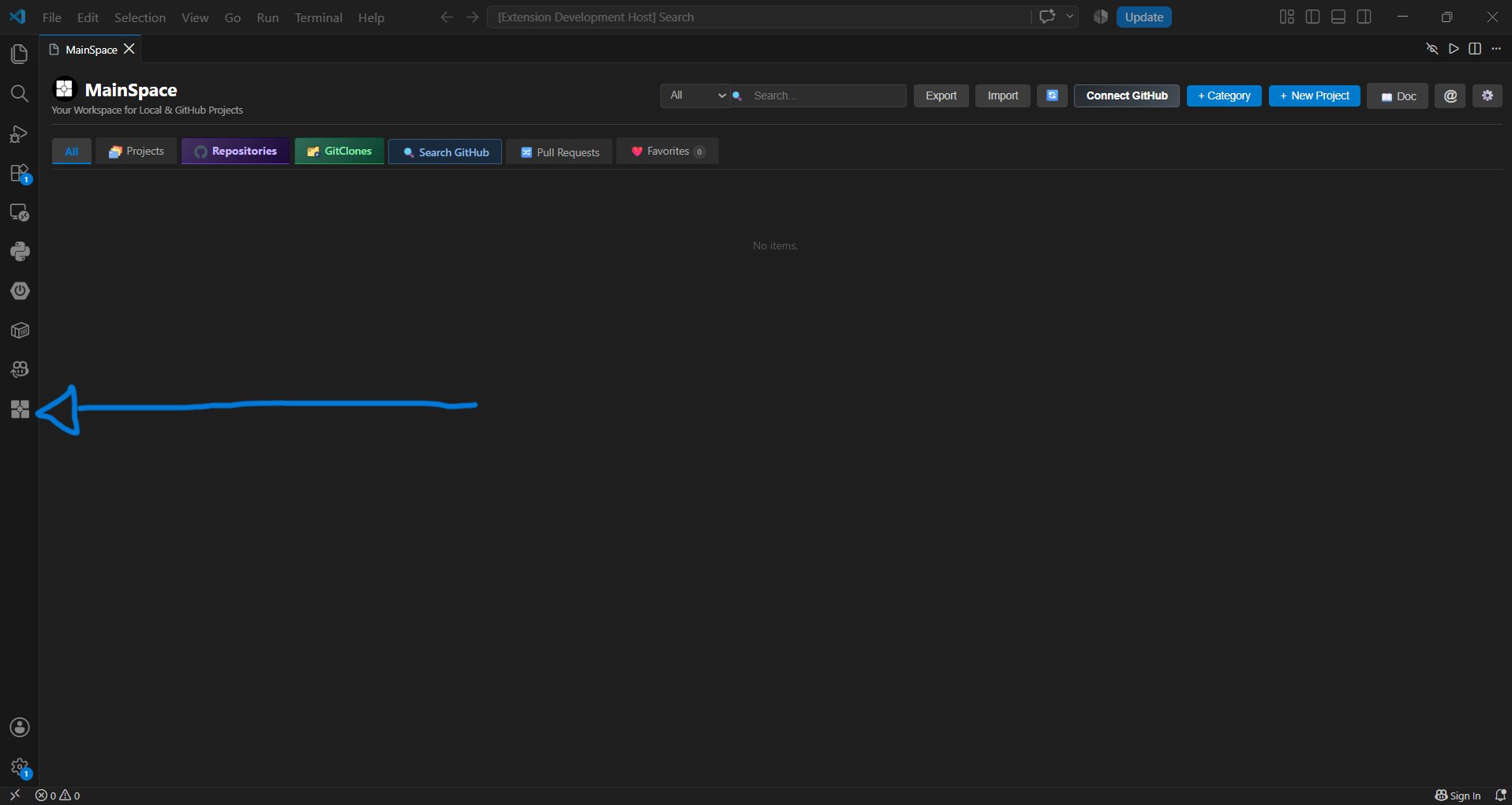Navigate back with the left arrow

pyautogui.click(x=447, y=17)
